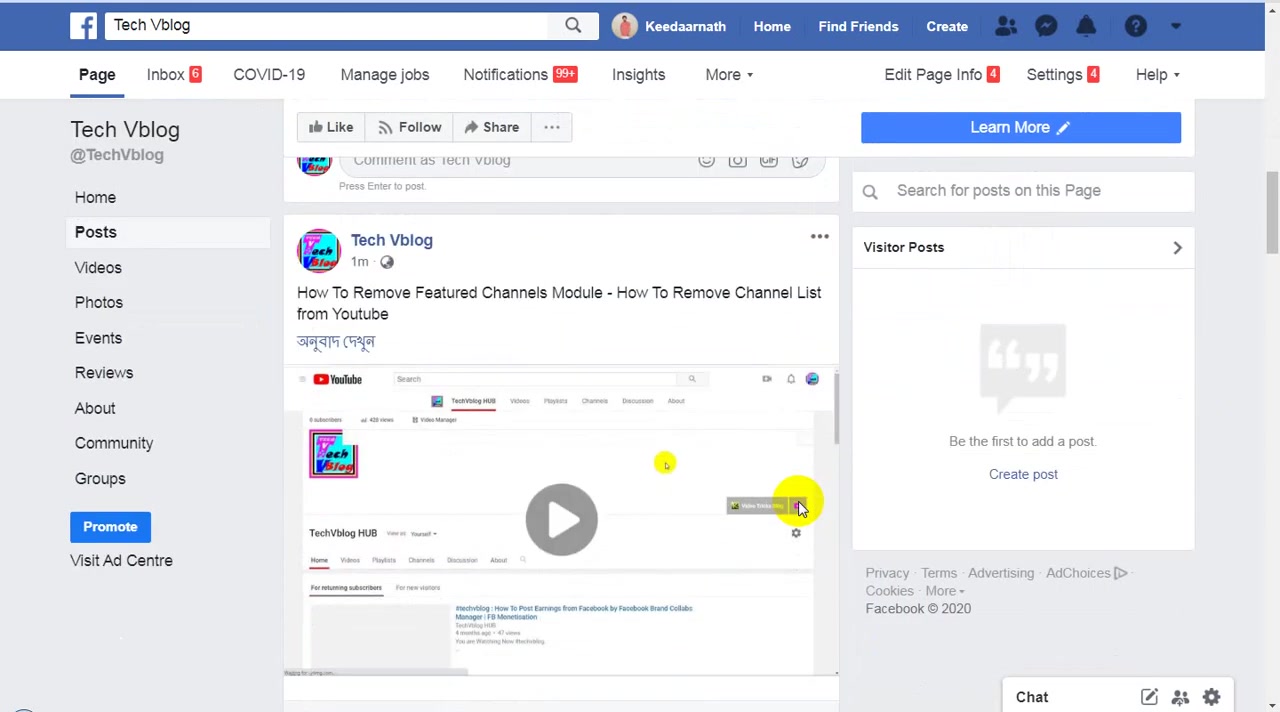This screenshot has width=1280, height=712.
Task: Click the search magnifier button
Action: pyautogui.click(x=573, y=25)
